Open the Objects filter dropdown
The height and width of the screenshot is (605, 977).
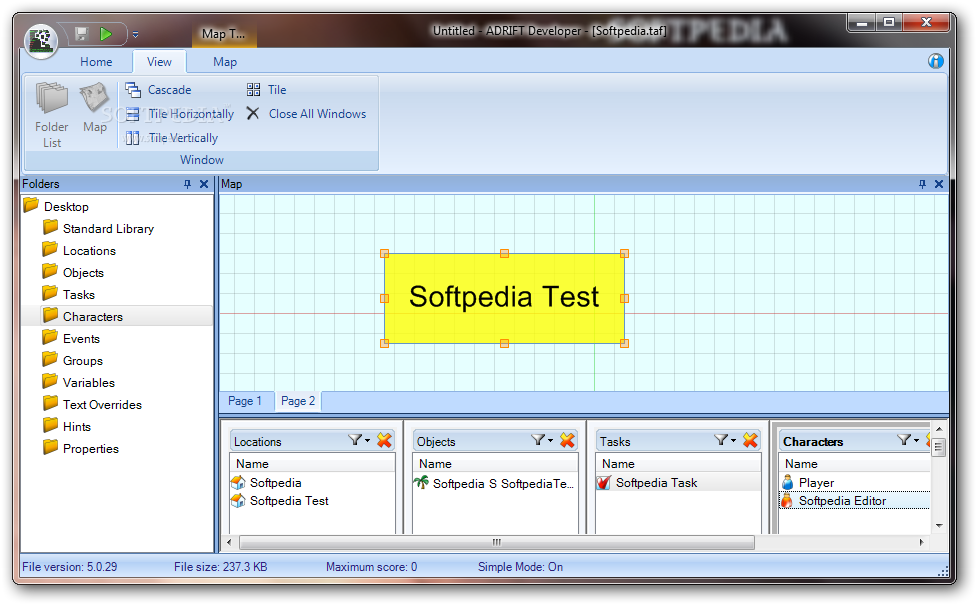pyautogui.click(x=542, y=441)
